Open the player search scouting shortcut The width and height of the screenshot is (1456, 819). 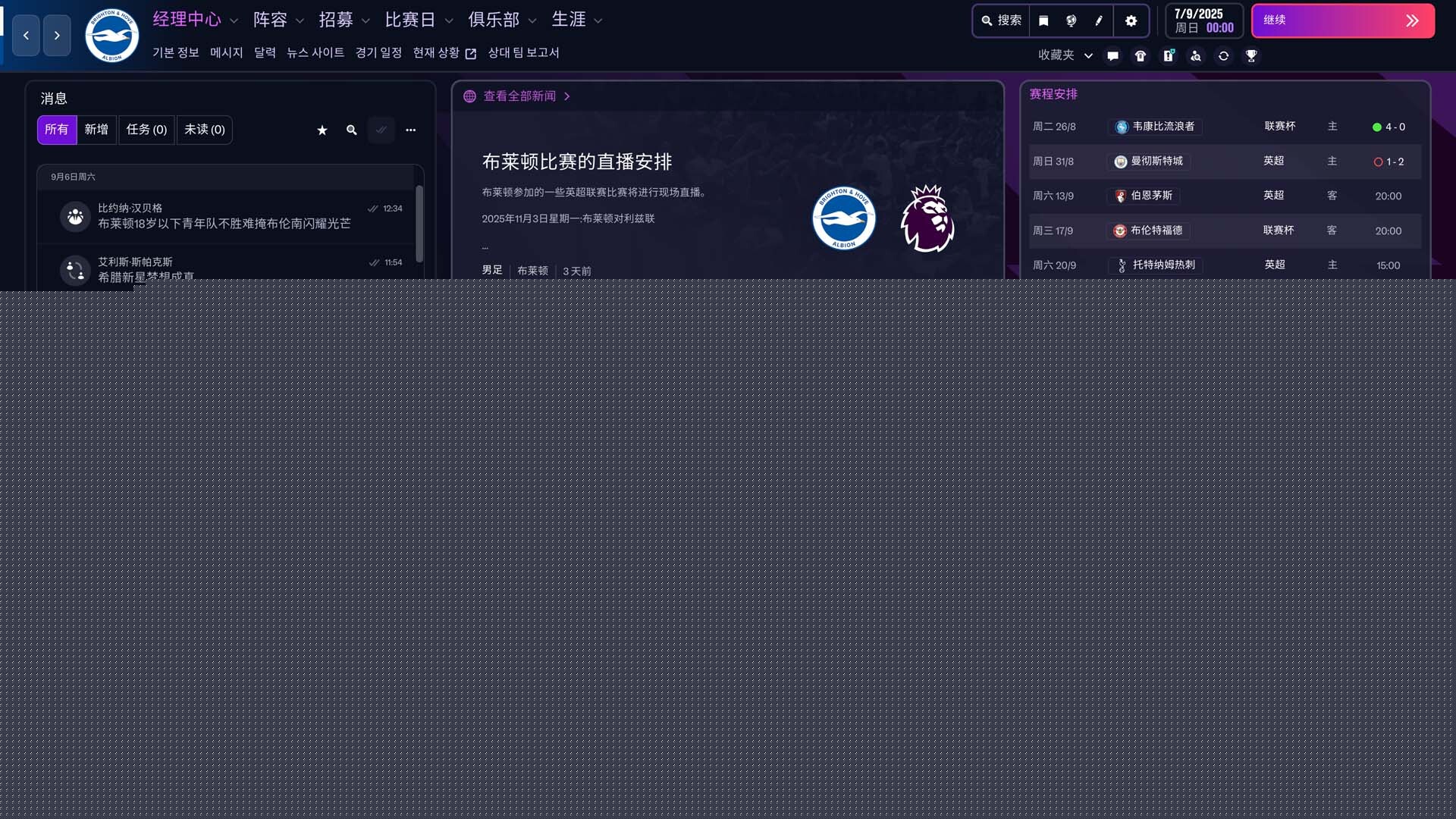pos(1196,56)
